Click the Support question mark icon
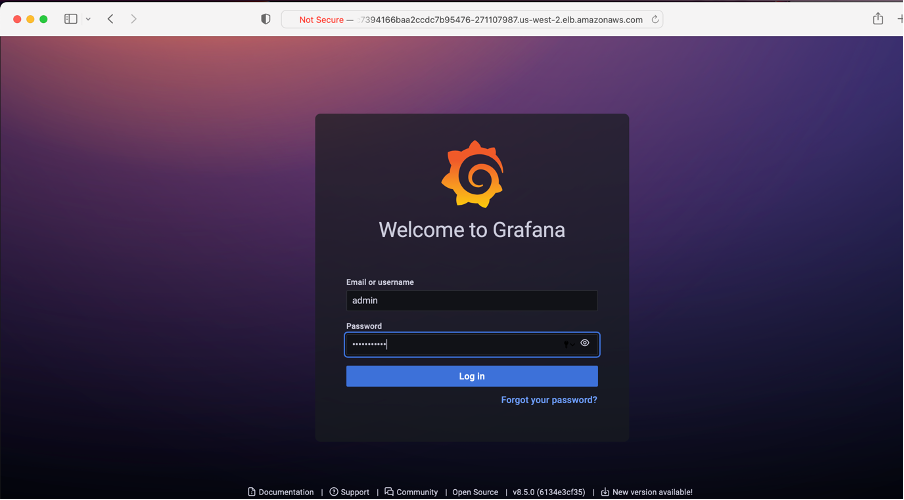This screenshot has width=904, height=500. [334, 492]
